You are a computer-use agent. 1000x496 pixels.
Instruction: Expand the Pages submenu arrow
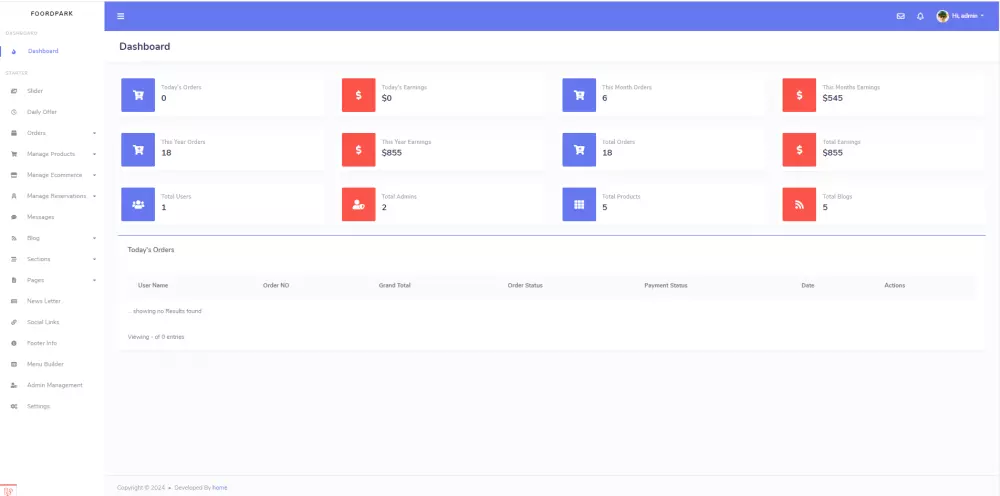94,281
